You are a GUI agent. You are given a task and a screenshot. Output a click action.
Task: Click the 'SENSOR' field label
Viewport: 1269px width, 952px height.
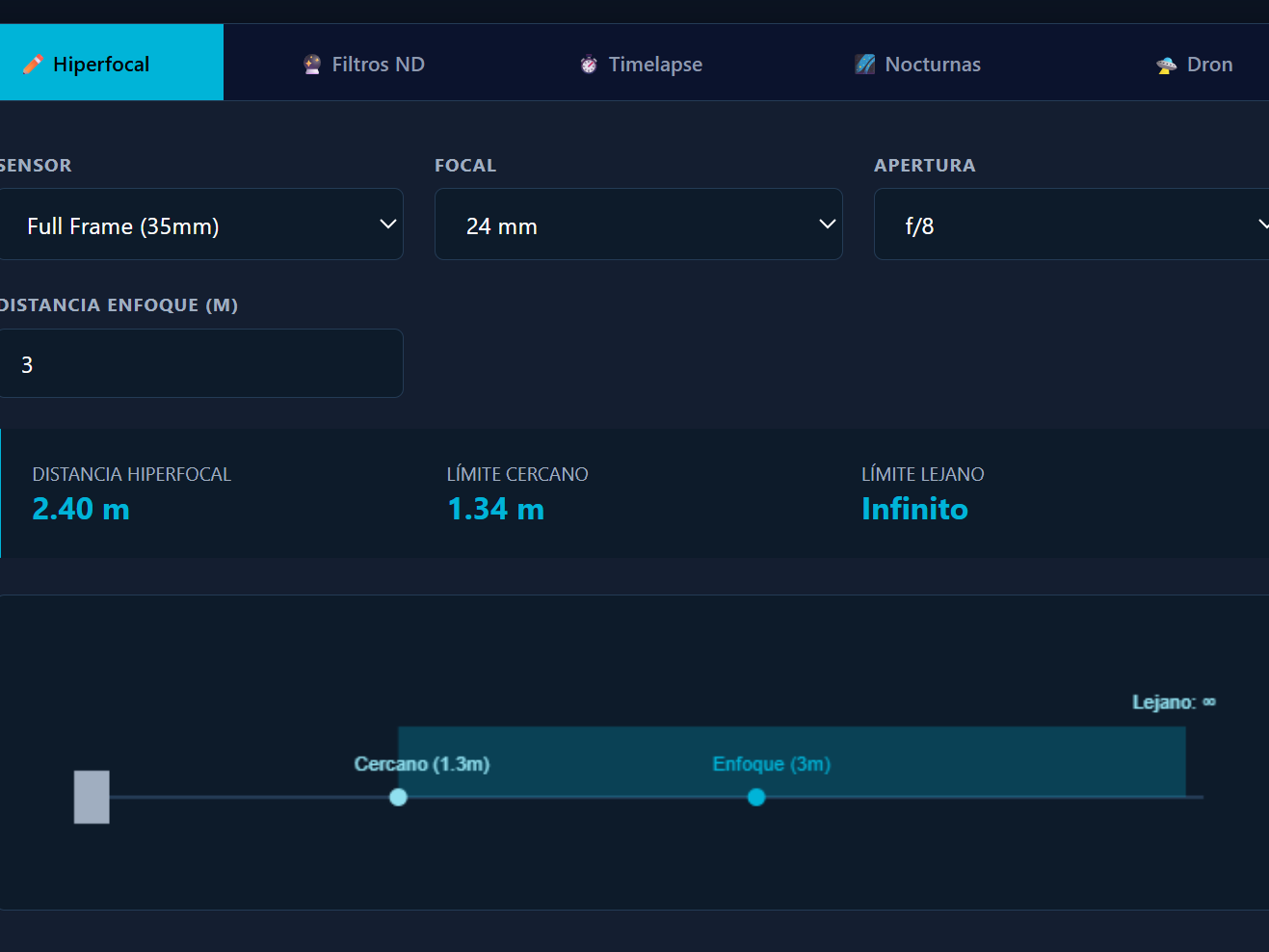tap(36, 166)
